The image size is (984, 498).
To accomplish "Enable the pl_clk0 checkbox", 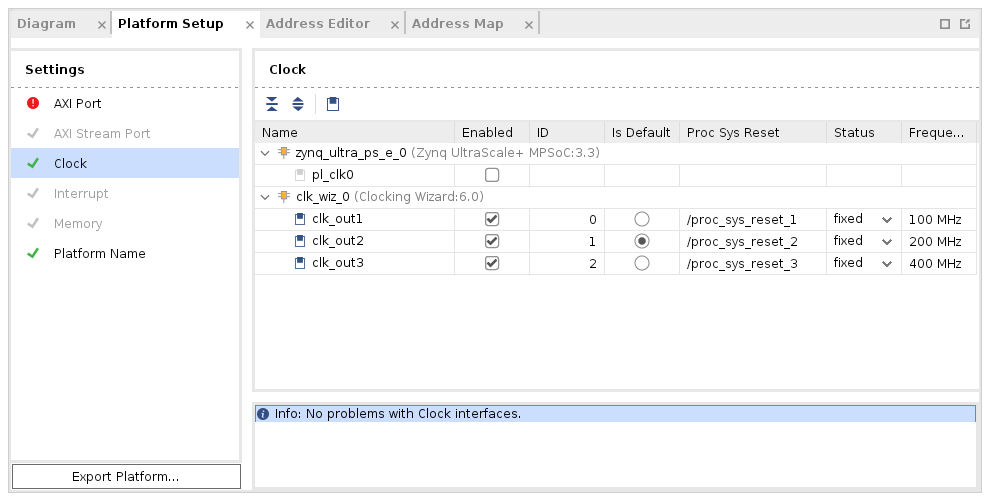I will pos(492,175).
